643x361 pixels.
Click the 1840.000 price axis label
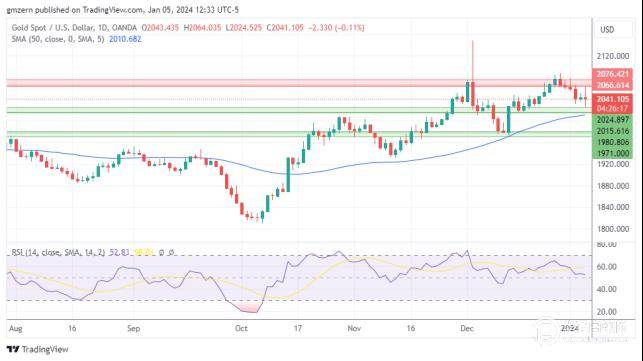point(613,208)
